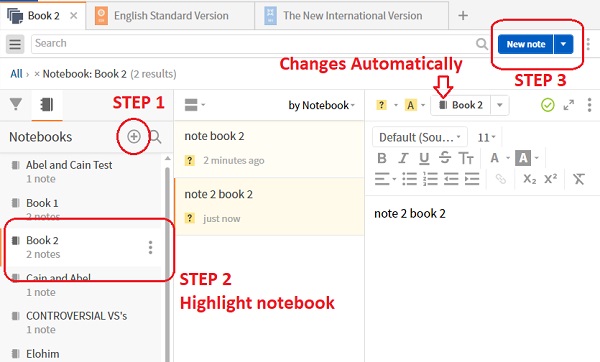Click the All breadcrumb link
Screen dimensions: 600x362
(16, 73)
